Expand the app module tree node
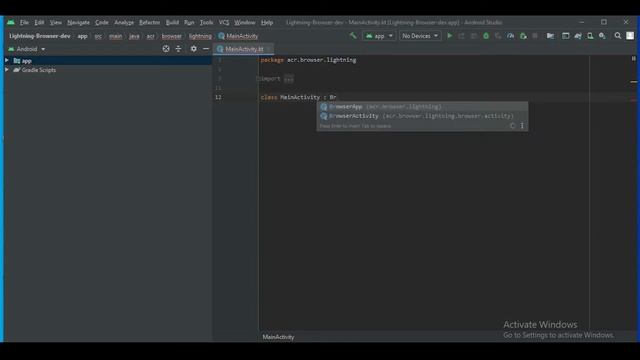This screenshot has width=640, height=360. 7,60
